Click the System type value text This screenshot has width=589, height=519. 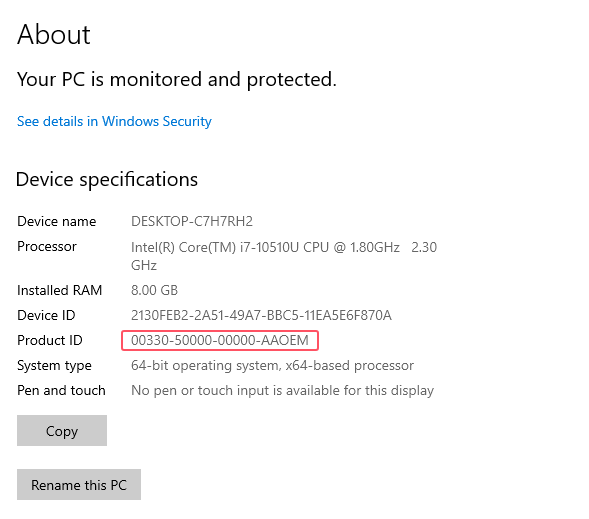click(x=272, y=365)
